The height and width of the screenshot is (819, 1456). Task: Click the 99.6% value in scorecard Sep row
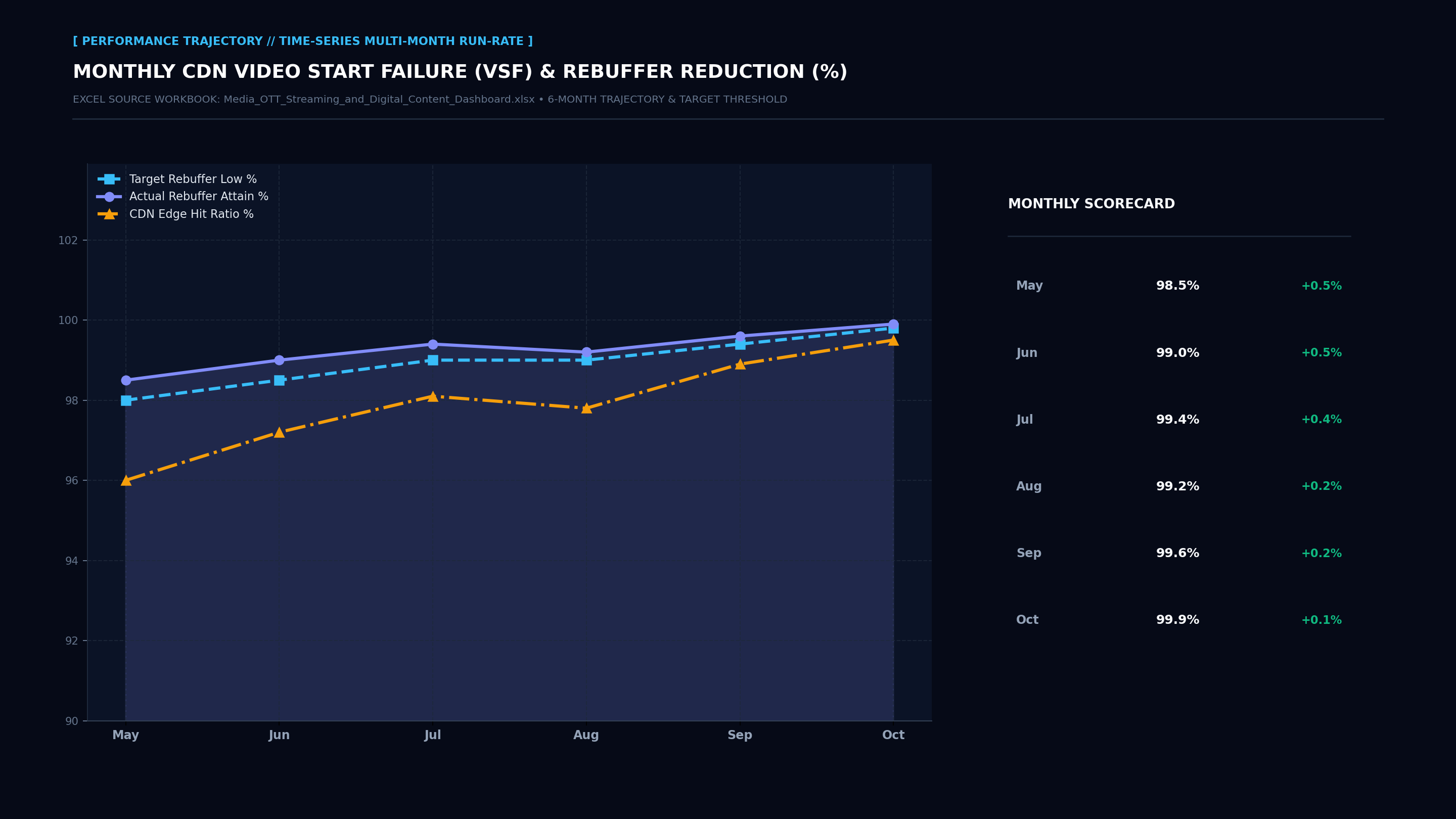point(1177,554)
